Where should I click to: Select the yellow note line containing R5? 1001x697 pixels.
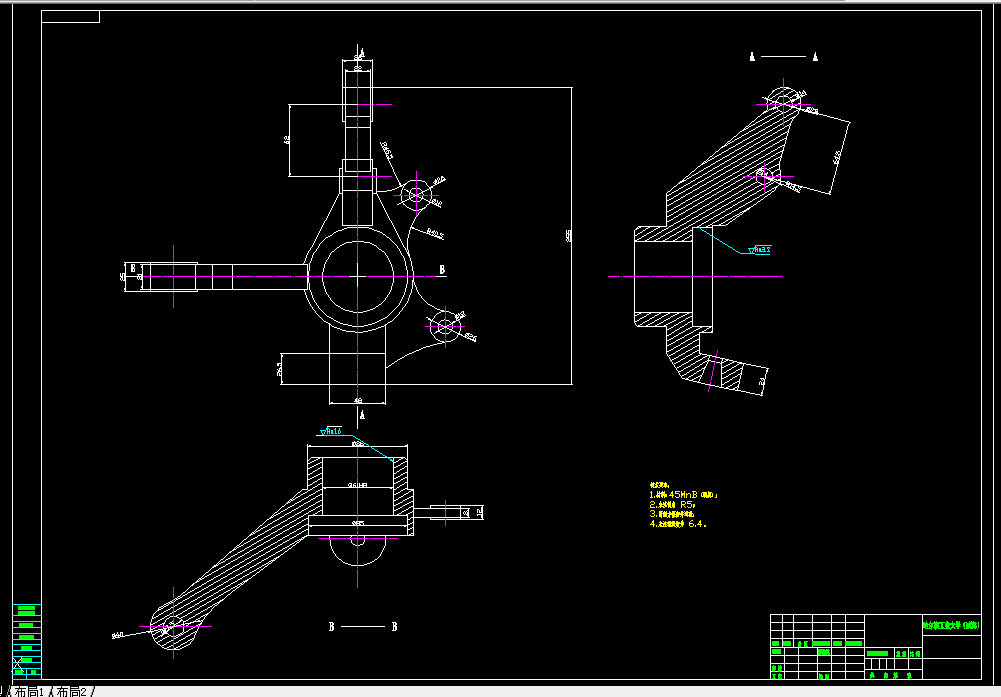pyautogui.click(x=672, y=504)
